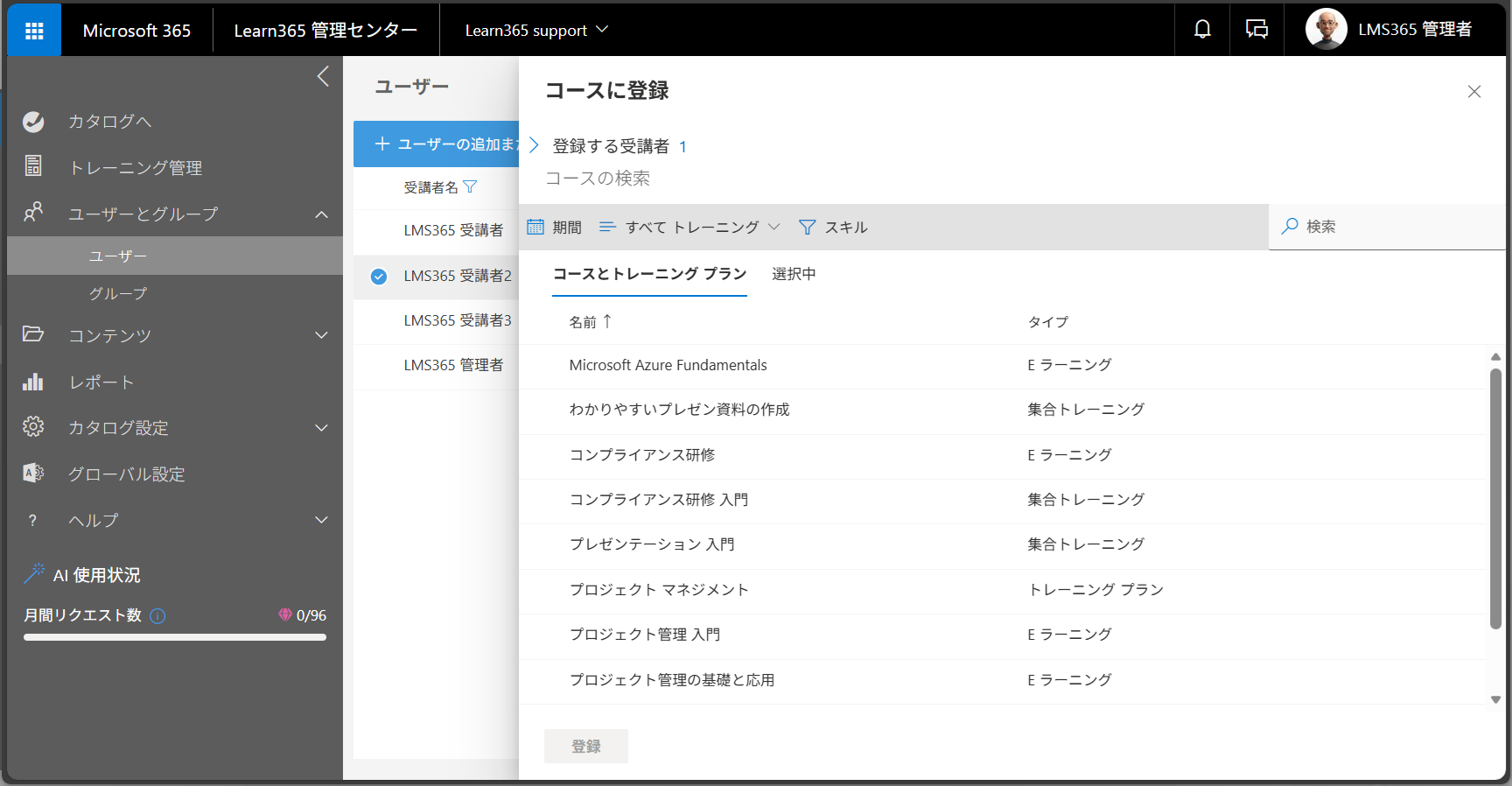Open the Microsoft 365 app launcher grid
The image size is (1512, 786).
34,31
